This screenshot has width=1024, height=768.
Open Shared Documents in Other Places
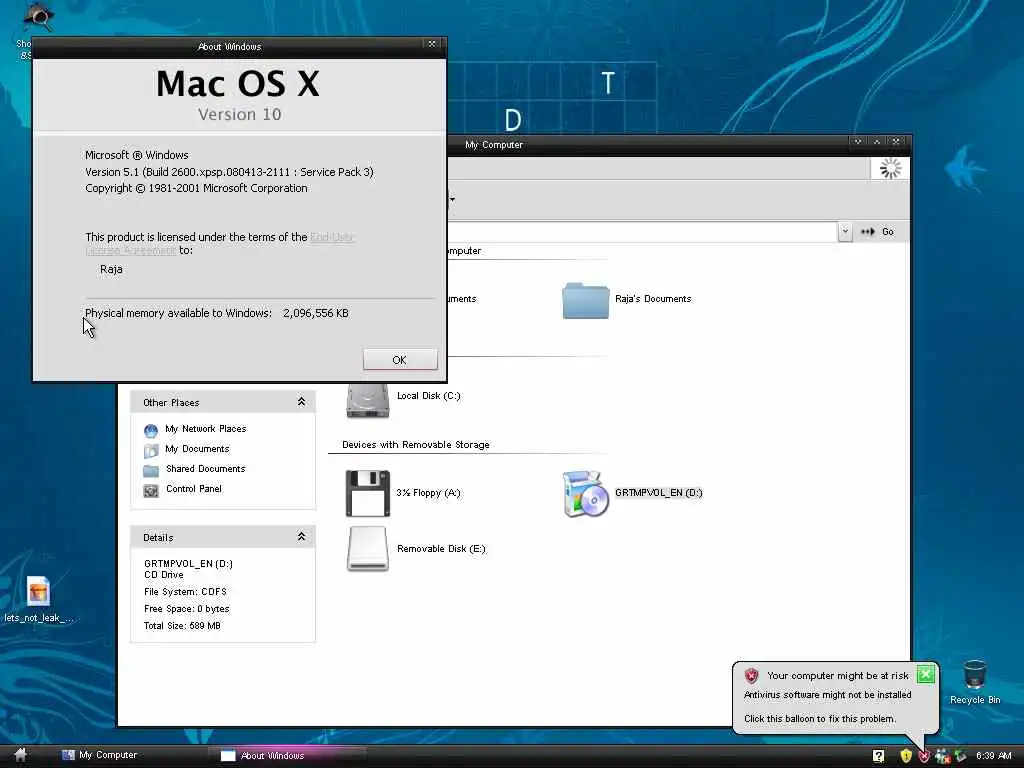[x=205, y=468]
